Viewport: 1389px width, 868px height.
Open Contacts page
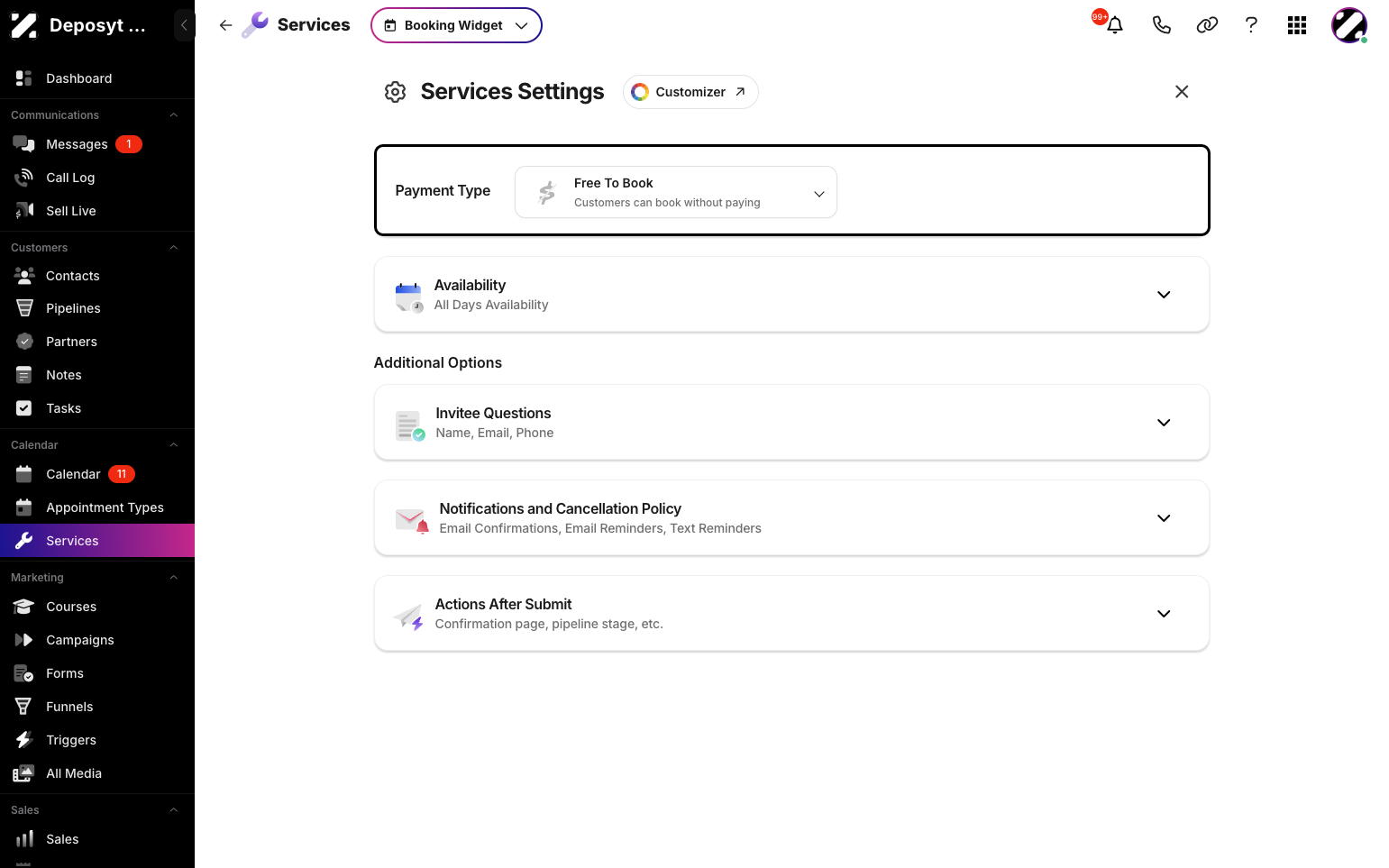(x=97, y=276)
